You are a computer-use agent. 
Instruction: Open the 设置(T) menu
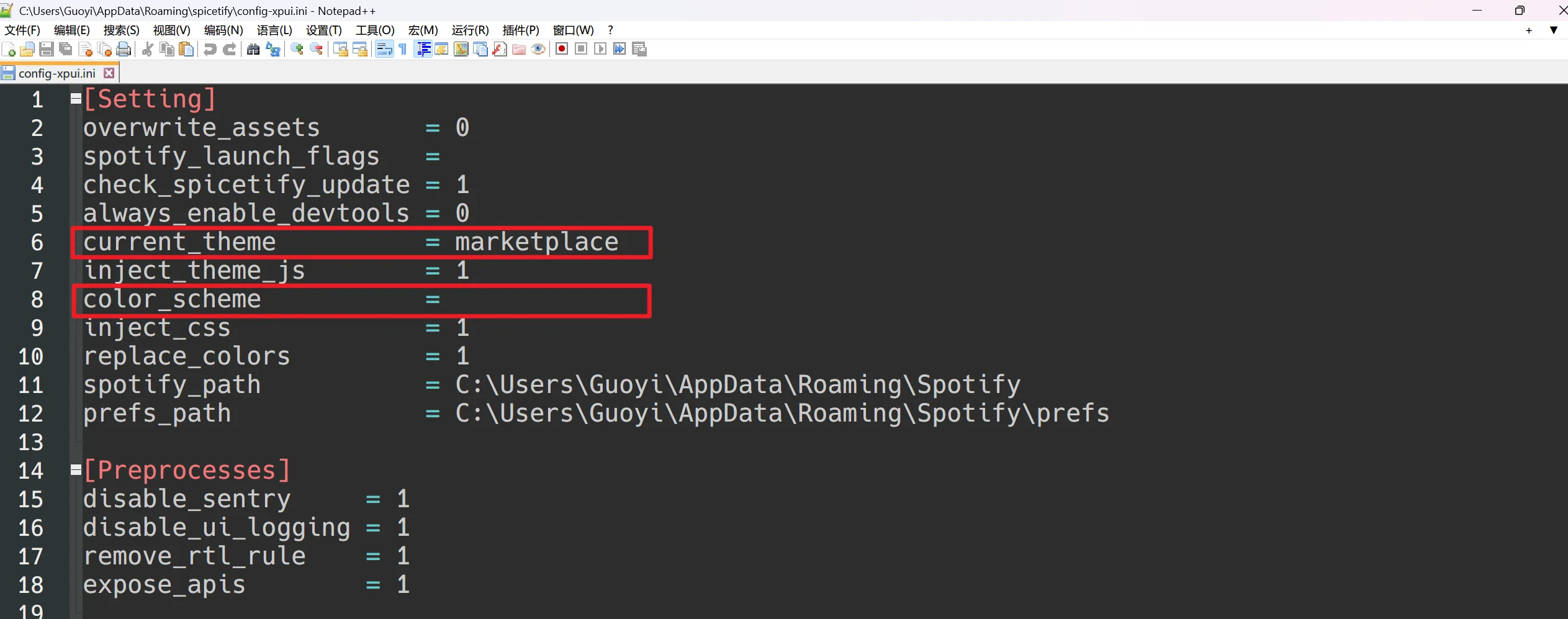pos(324,30)
